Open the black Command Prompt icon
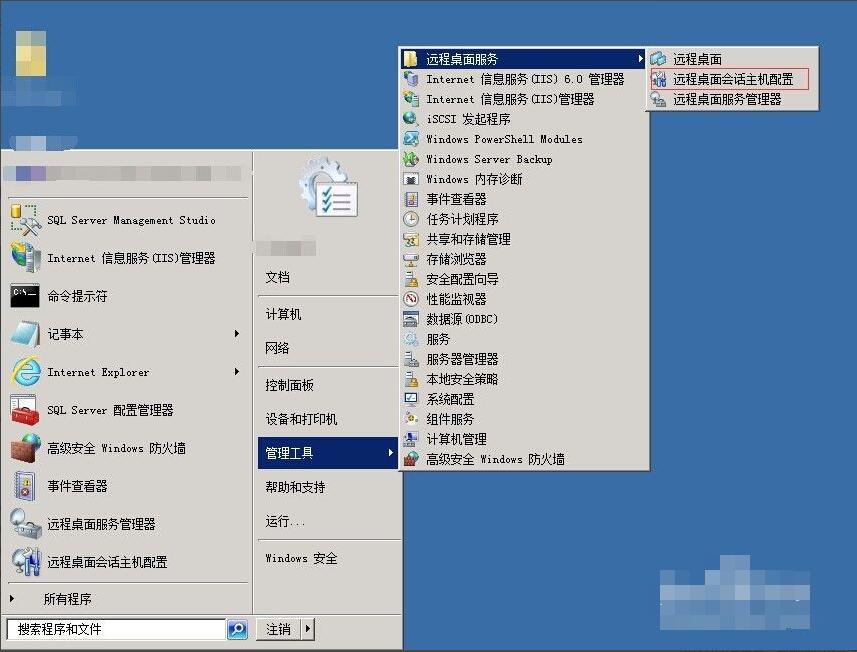 pos(25,296)
